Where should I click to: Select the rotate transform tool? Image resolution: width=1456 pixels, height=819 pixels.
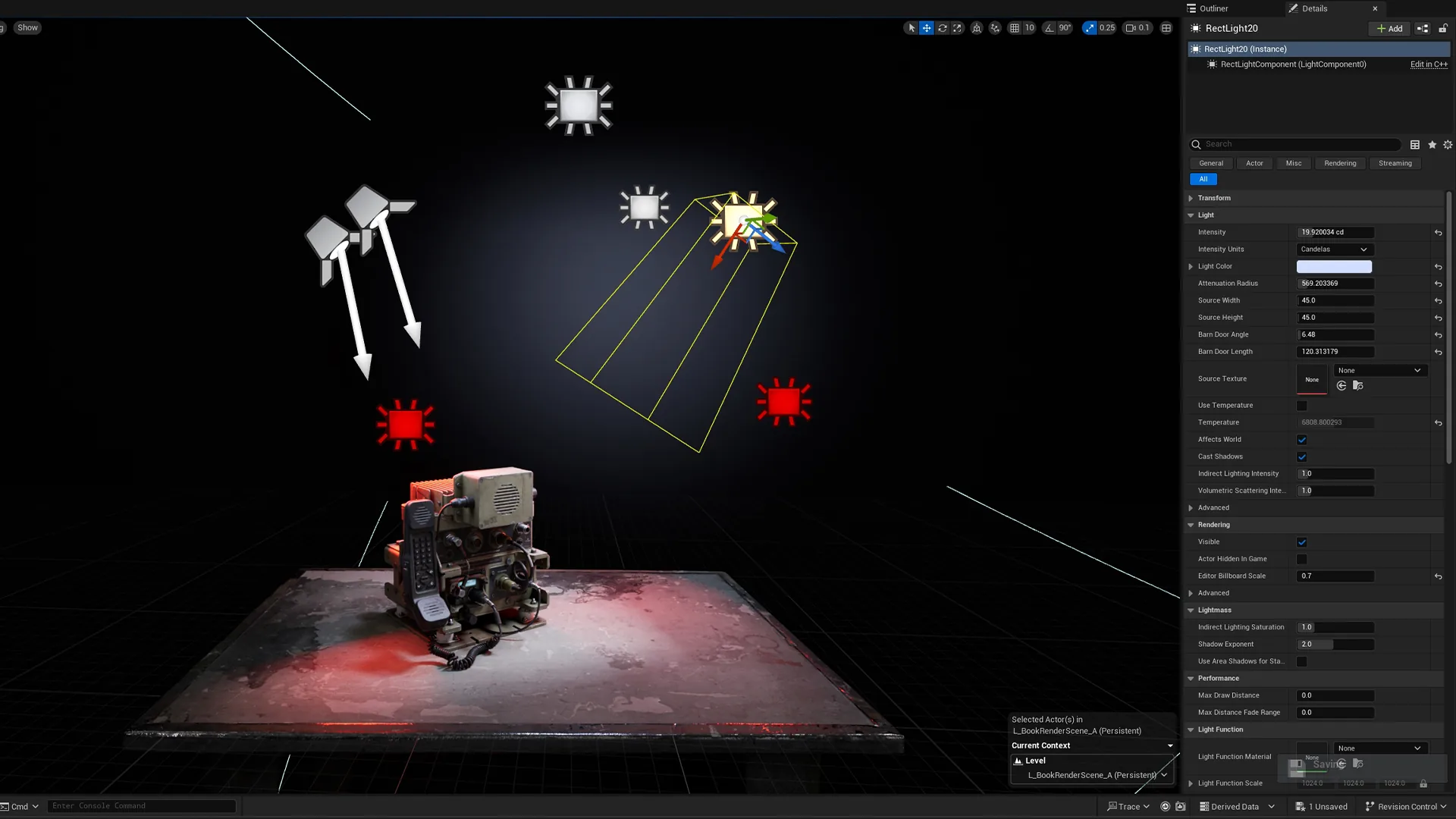(943, 28)
